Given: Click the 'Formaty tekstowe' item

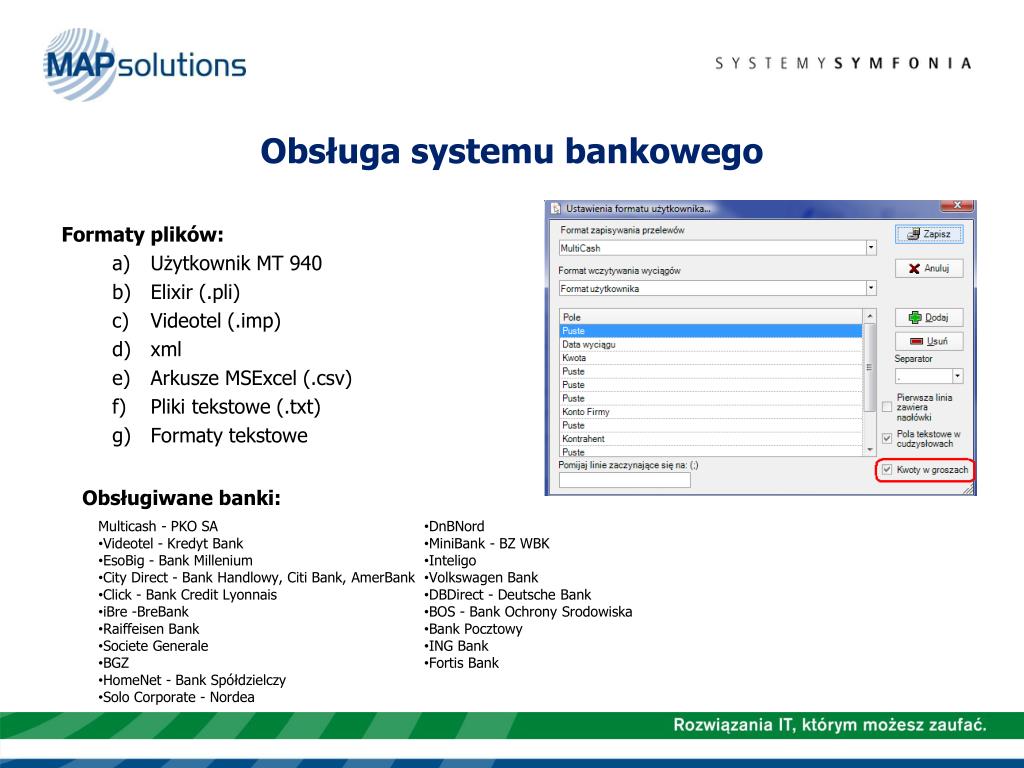Looking at the screenshot, I should point(229,436).
